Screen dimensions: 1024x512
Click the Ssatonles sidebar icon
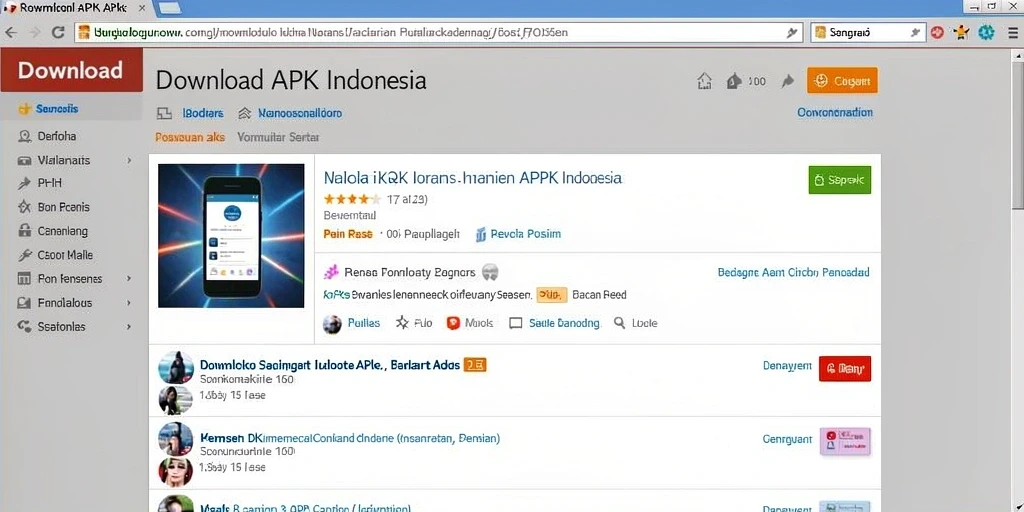tap(25, 327)
